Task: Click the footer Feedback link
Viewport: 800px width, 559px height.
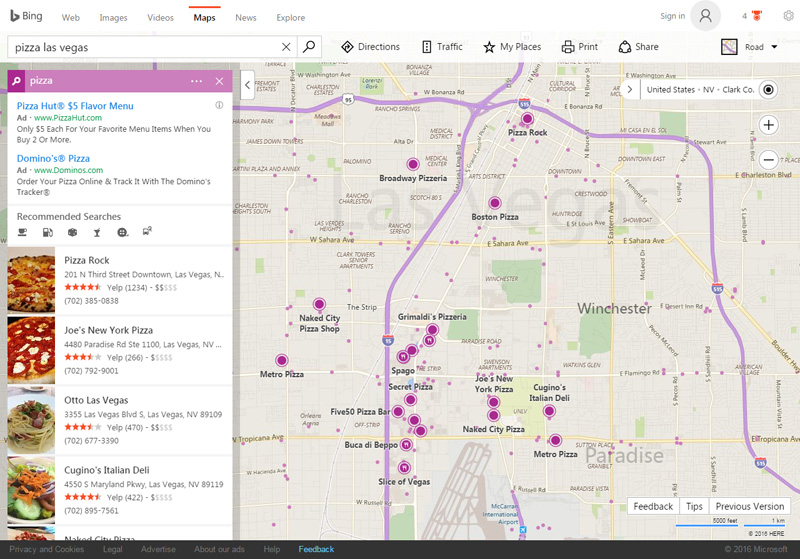Action: 316,549
